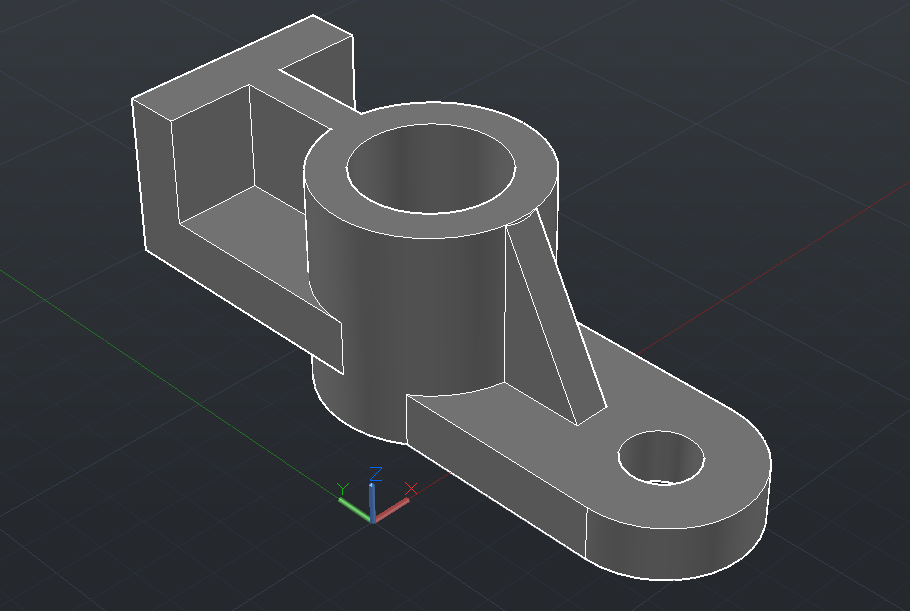Select the X label of the UCS icon
910x611 pixels.
(411, 489)
